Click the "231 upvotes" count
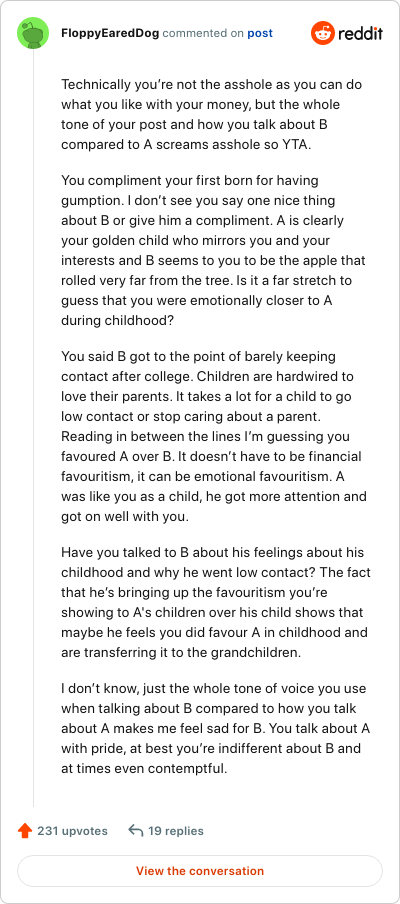 [x=73, y=831]
